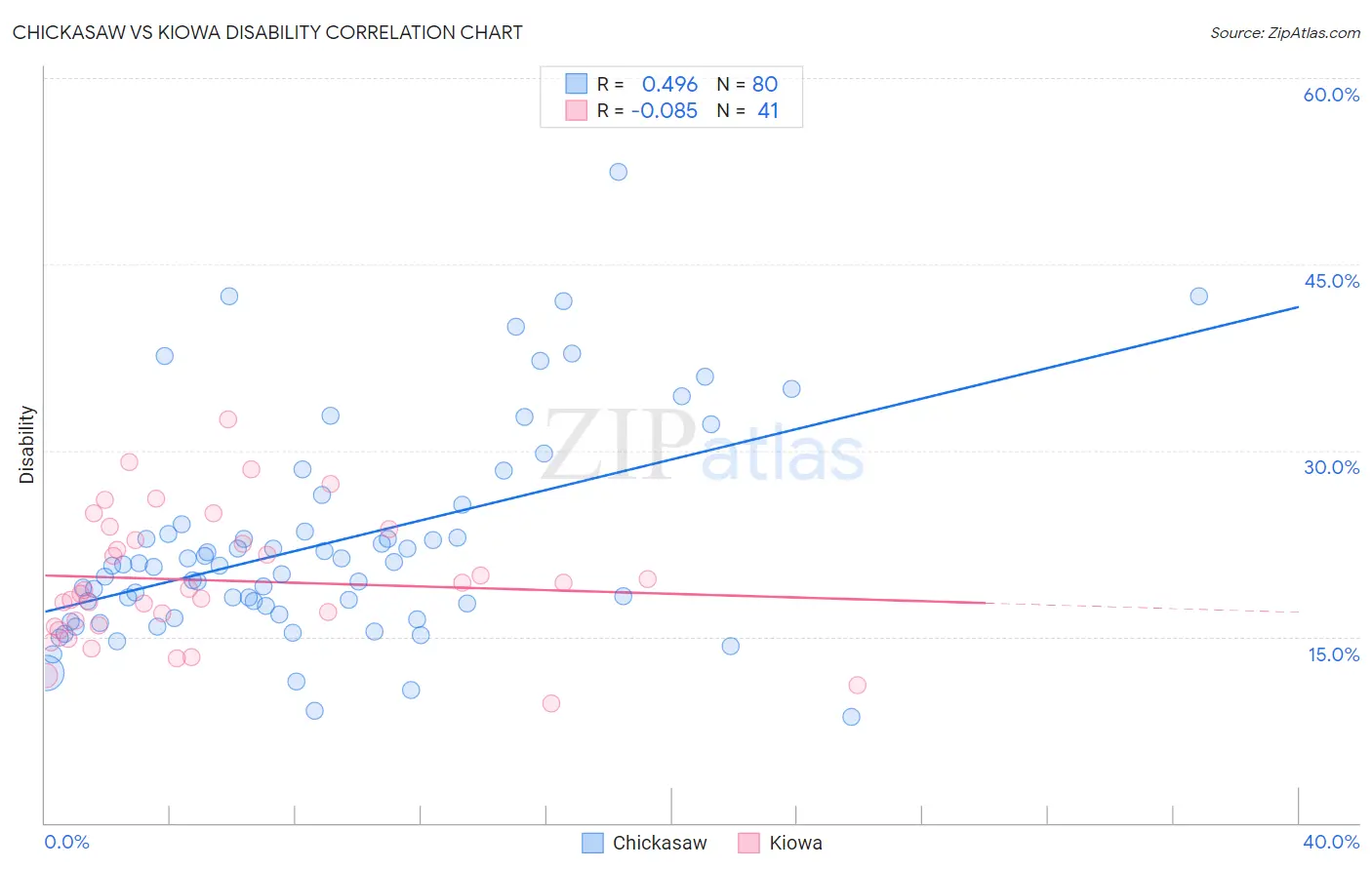The width and height of the screenshot is (1372, 870).
Task: Click the highest blue data point near 52%
Action: (618, 172)
